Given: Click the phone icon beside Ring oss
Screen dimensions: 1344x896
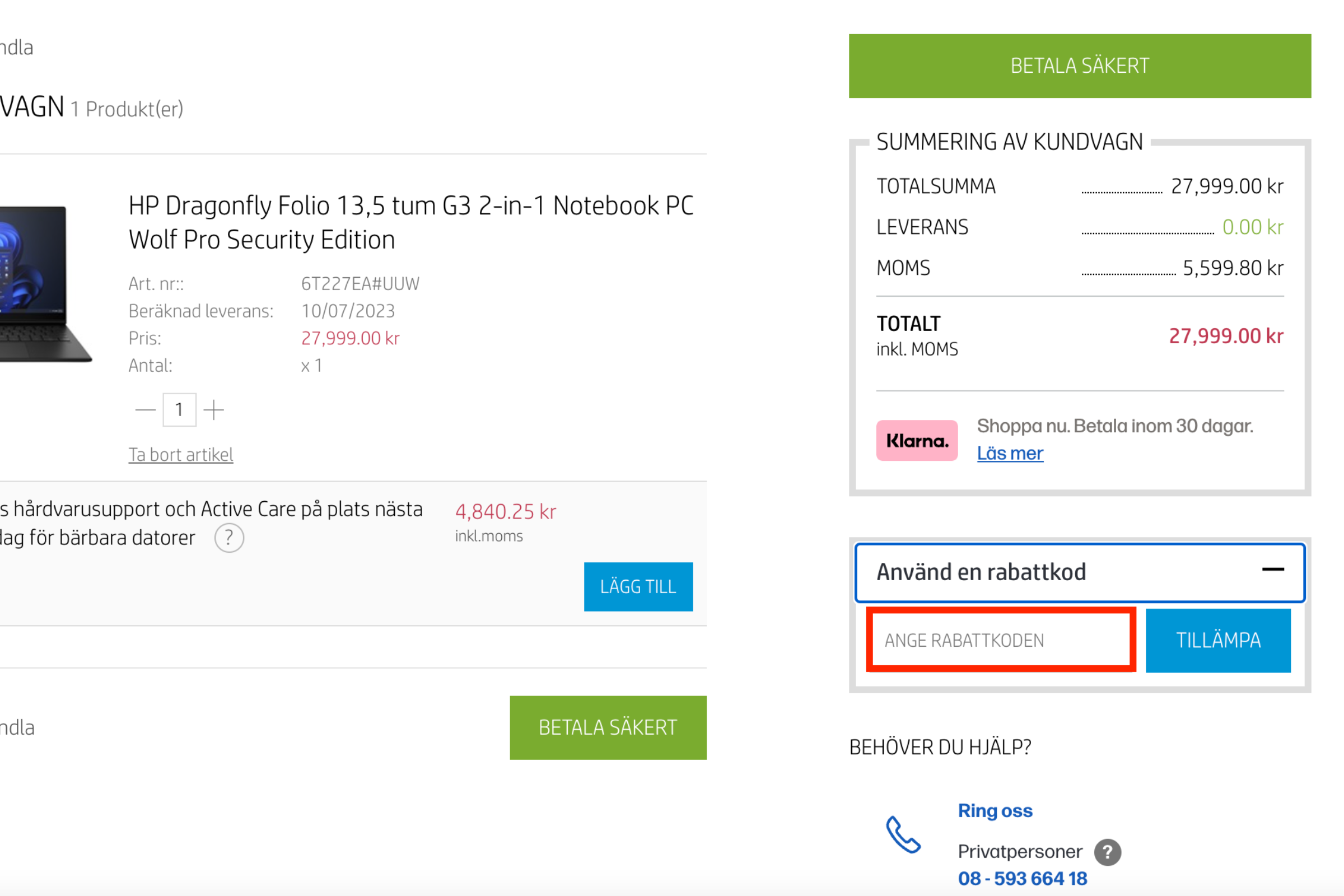Looking at the screenshot, I should click(x=903, y=834).
